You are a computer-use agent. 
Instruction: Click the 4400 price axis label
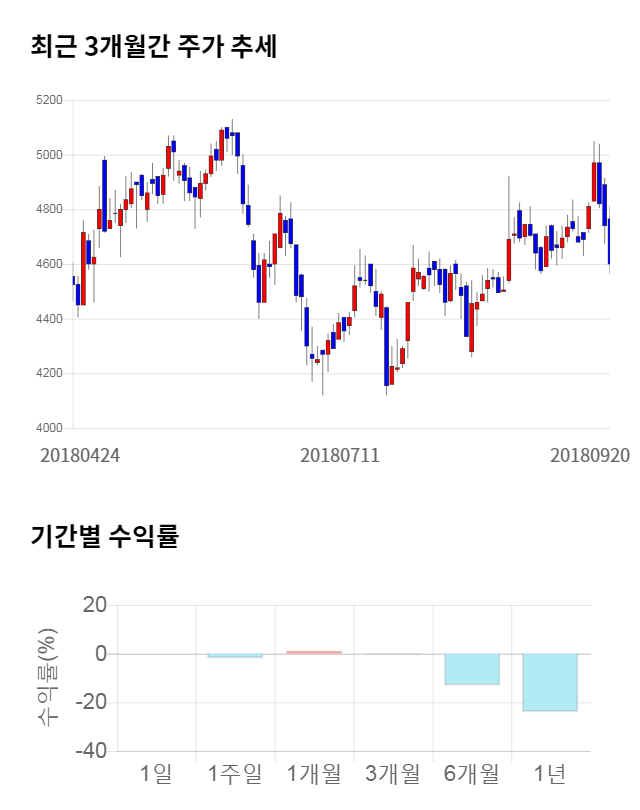pyautogui.click(x=49, y=319)
